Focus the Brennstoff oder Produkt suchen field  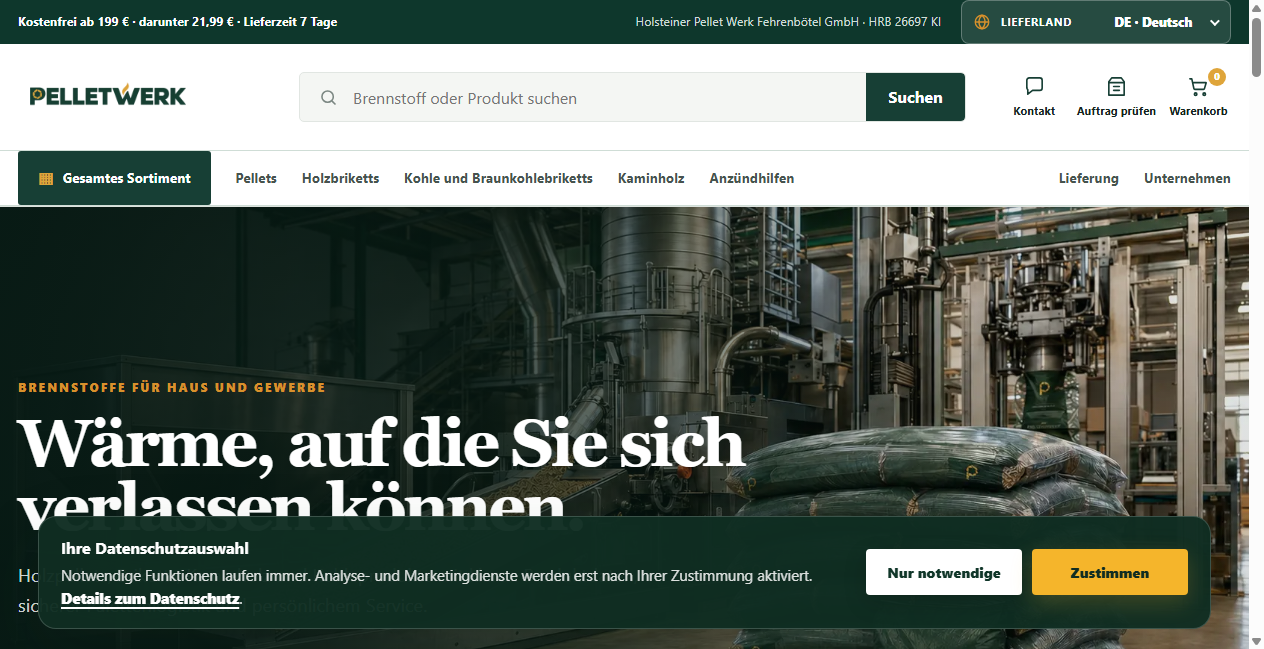pos(582,97)
